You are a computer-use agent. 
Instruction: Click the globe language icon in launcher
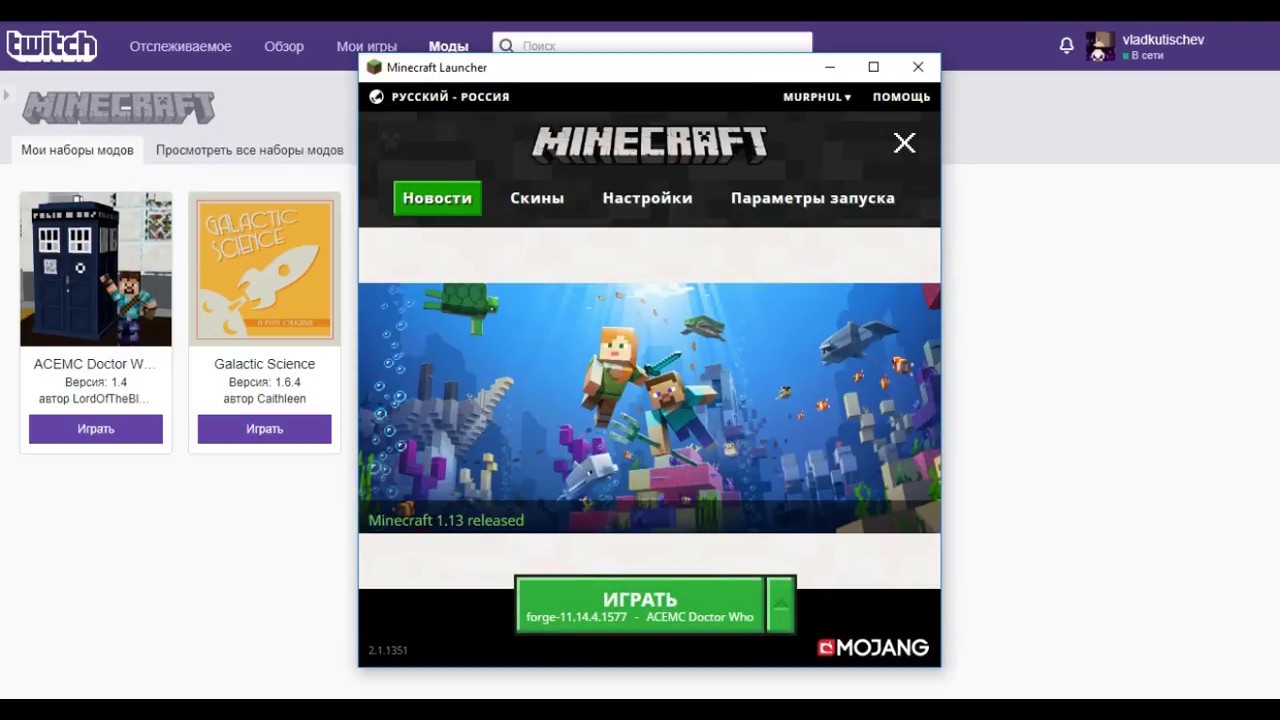pyautogui.click(x=377, y=97)
